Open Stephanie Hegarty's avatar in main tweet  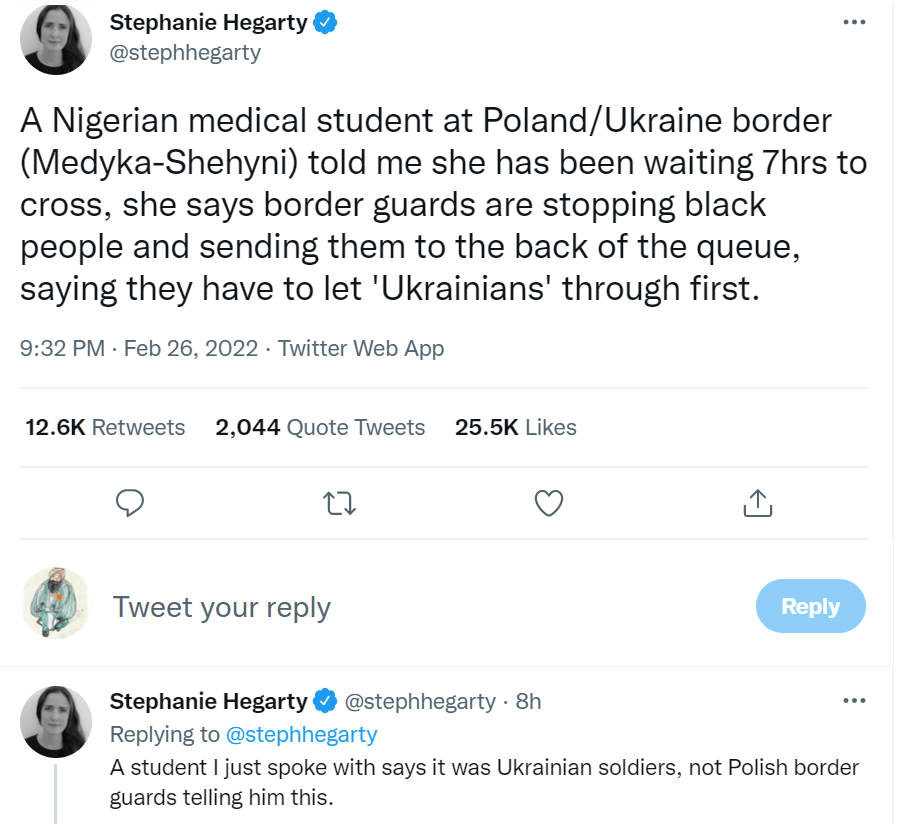56,38
